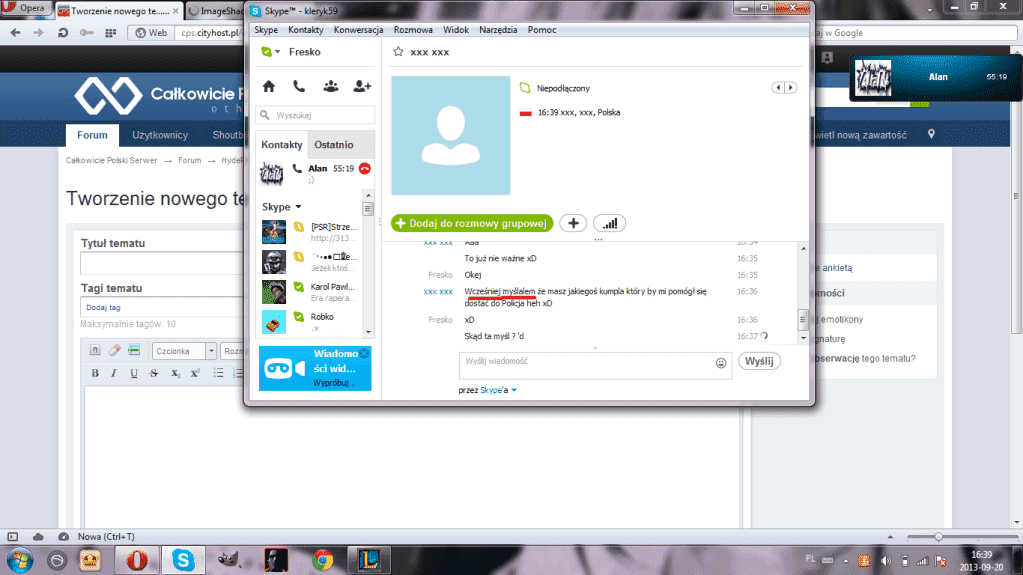Open the Narzędzia menu
This screenshot has height=575, width=1023.
click(498, 30)
